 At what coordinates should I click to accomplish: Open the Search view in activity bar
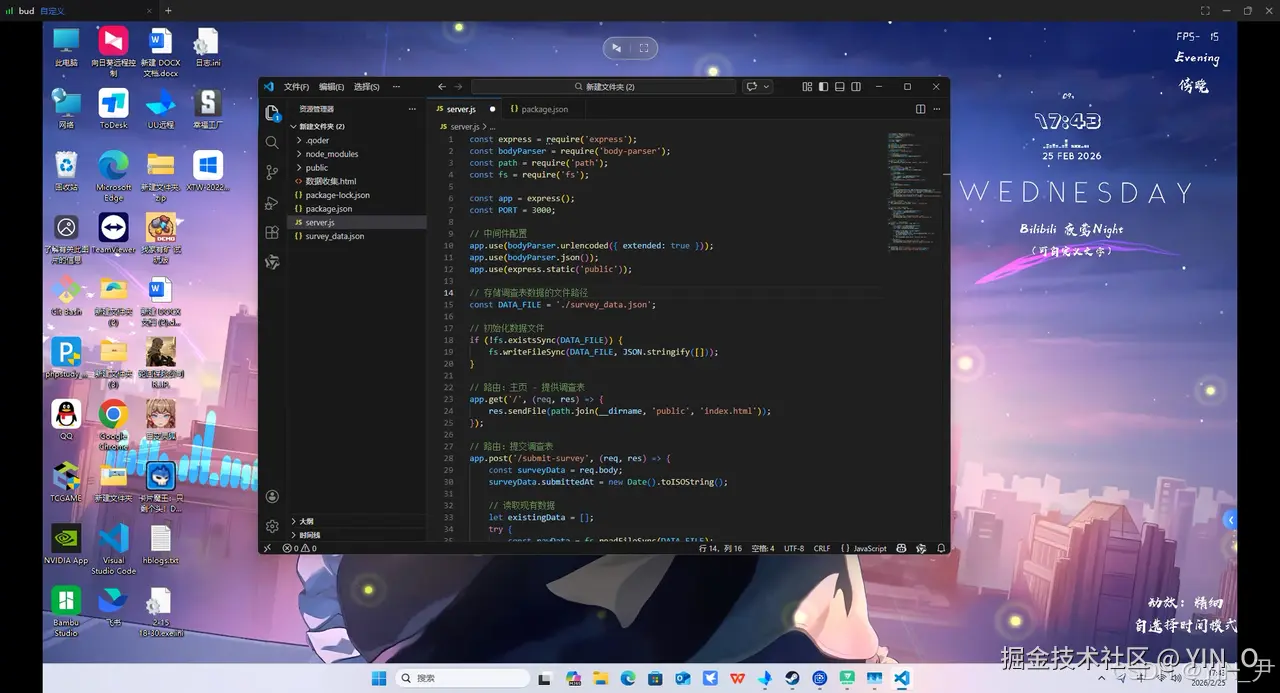272,143
